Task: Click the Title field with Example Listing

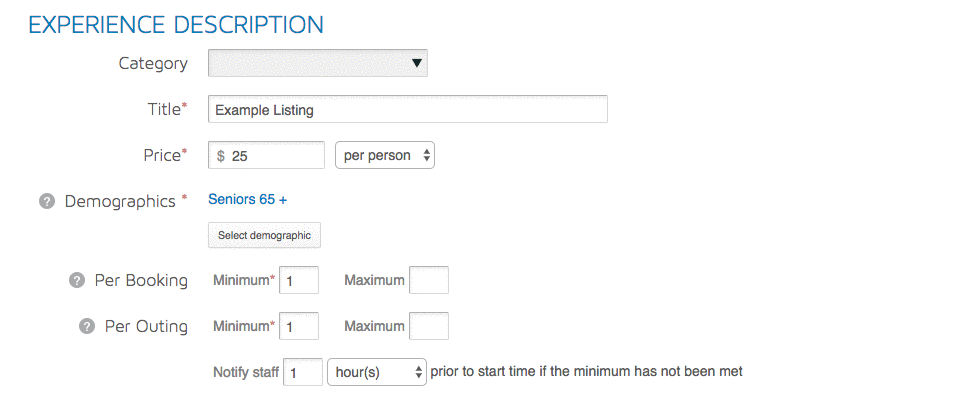Action: coord(407,110)
